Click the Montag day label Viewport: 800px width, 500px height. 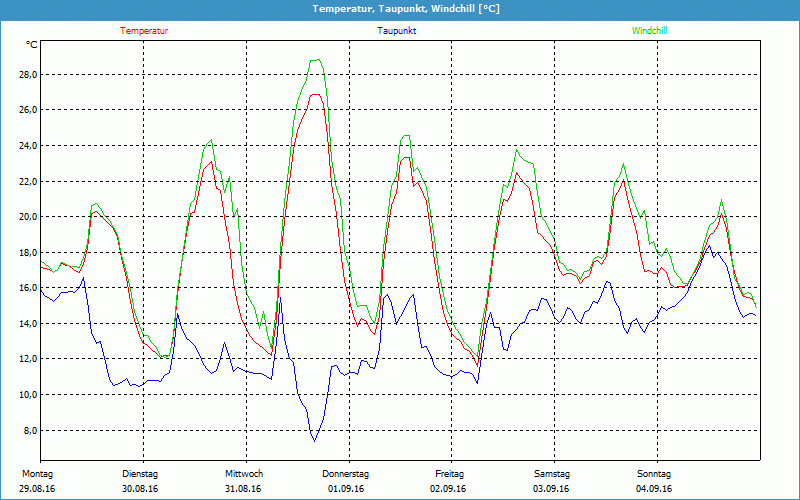pos(37,474)
